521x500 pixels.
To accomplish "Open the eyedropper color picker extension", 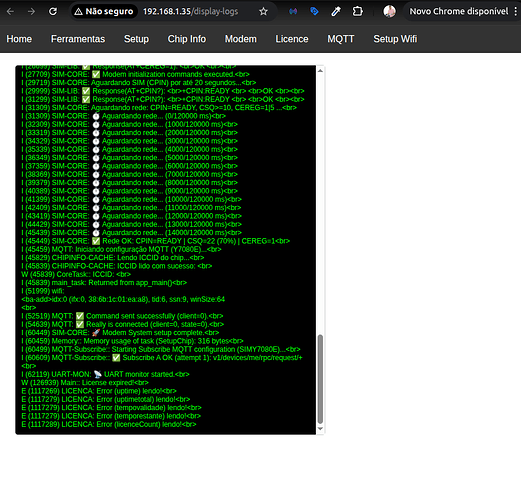I will pos(336,12).
